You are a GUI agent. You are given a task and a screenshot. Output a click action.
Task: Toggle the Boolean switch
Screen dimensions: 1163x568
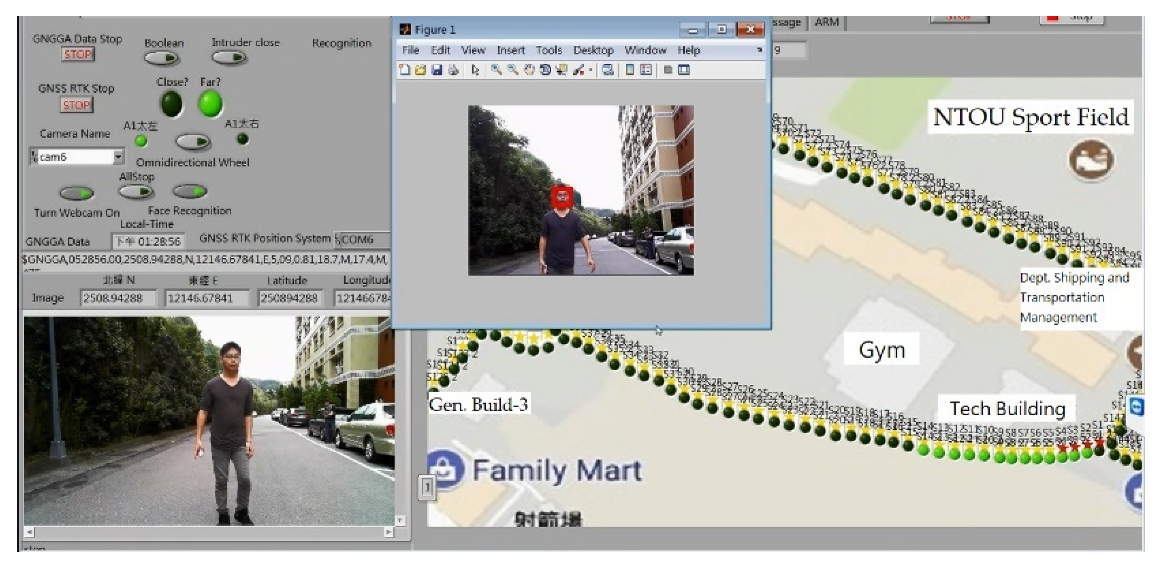click(163, 59)
